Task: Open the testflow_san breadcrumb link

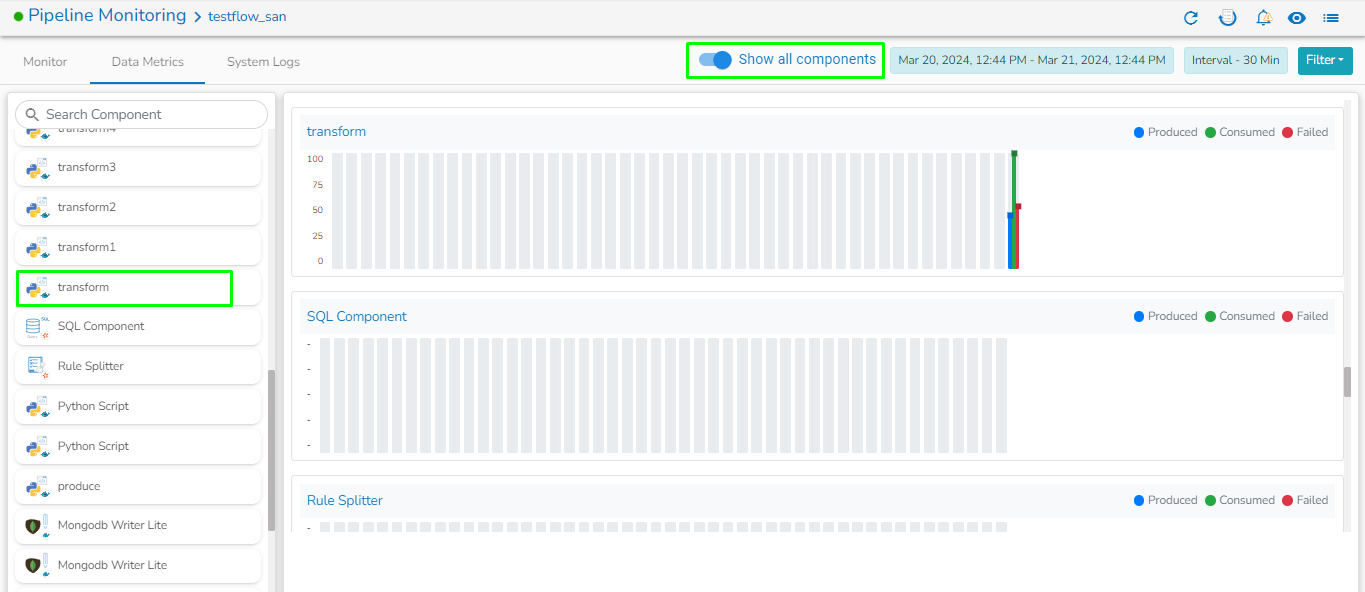Action: [x=247, y=17]
